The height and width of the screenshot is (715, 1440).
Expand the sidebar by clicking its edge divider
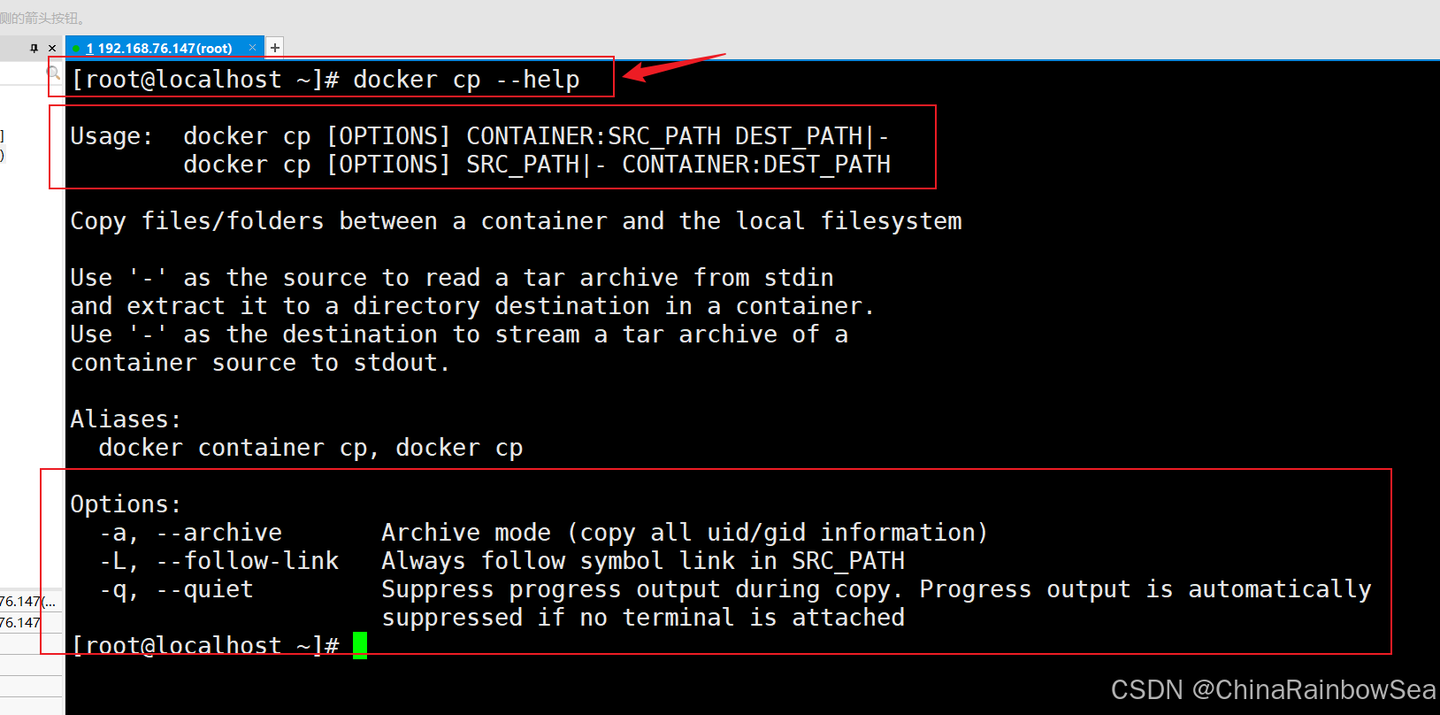point(62,350)
